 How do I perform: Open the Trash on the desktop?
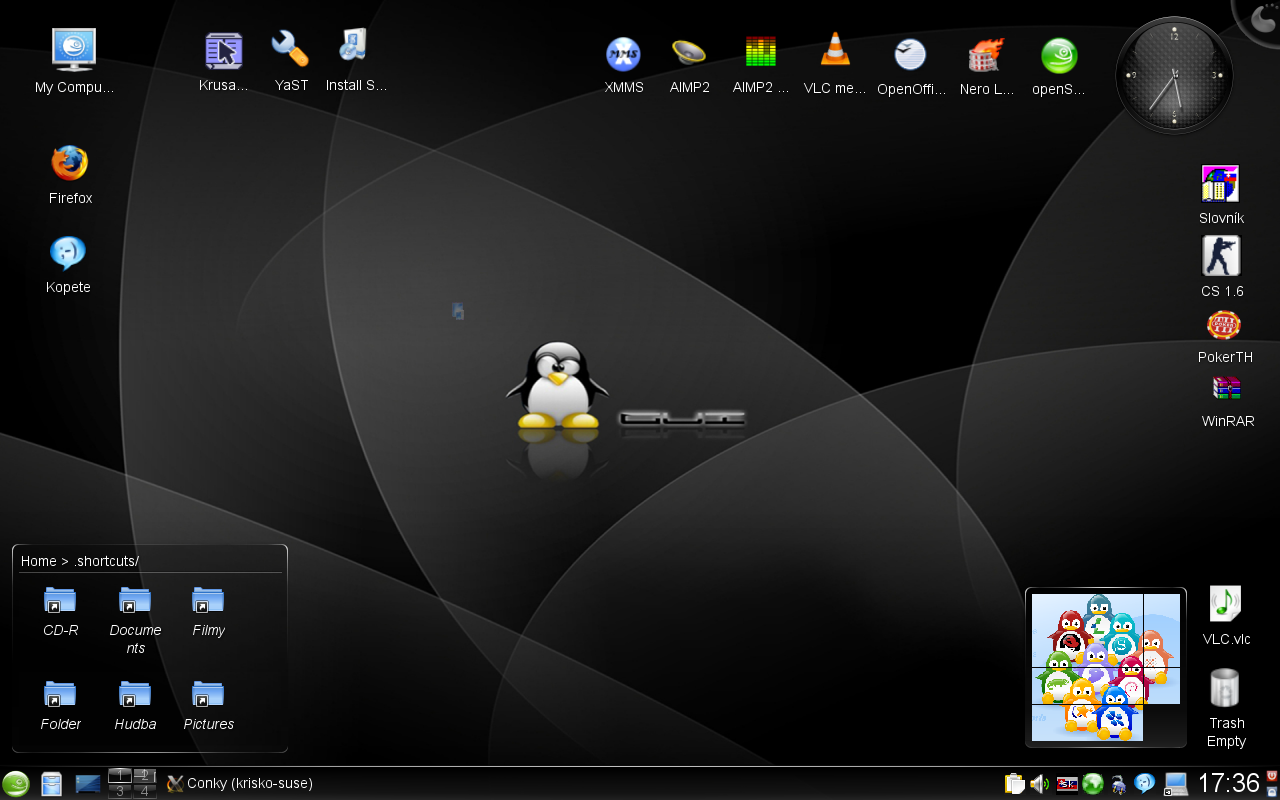[1226, 708]
